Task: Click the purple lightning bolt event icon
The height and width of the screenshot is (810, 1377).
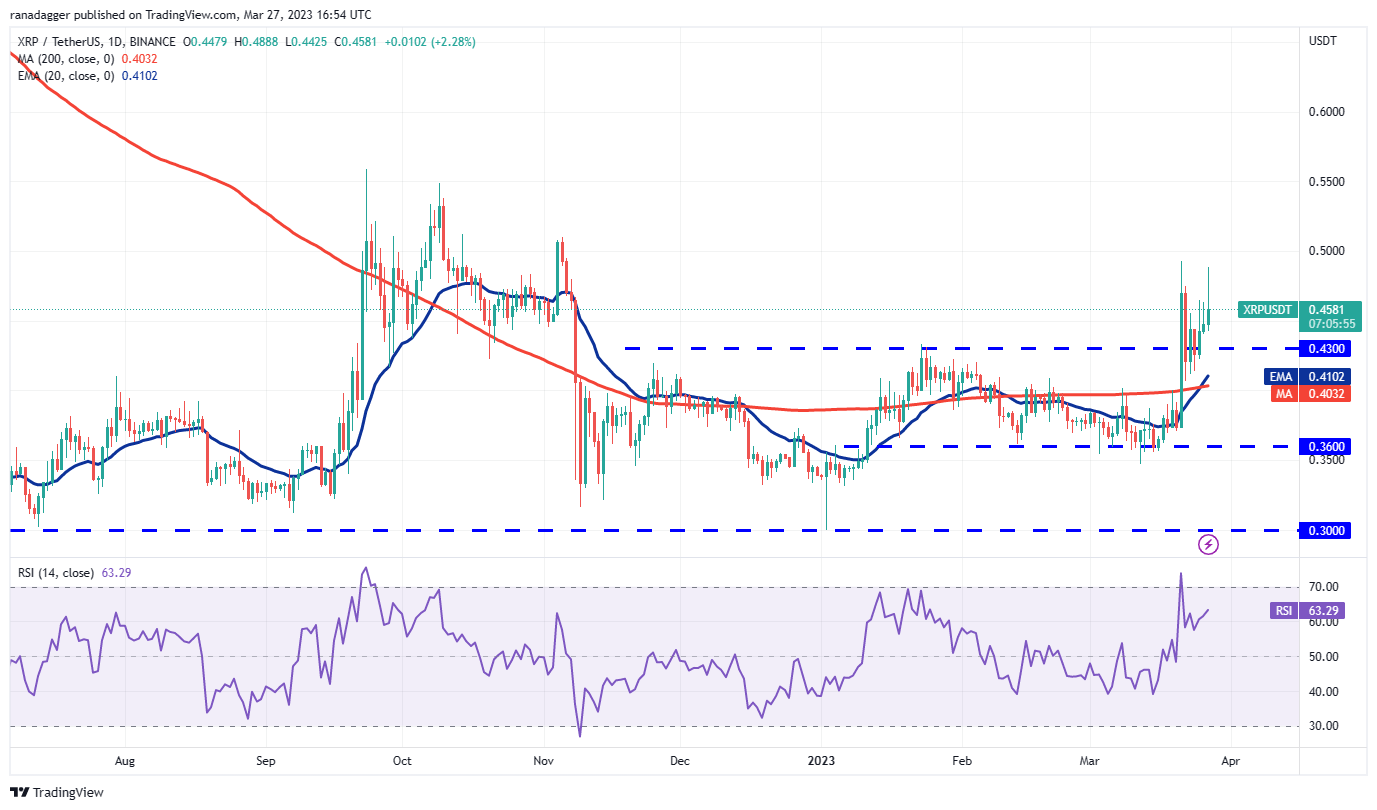Action: (1208, 545)
